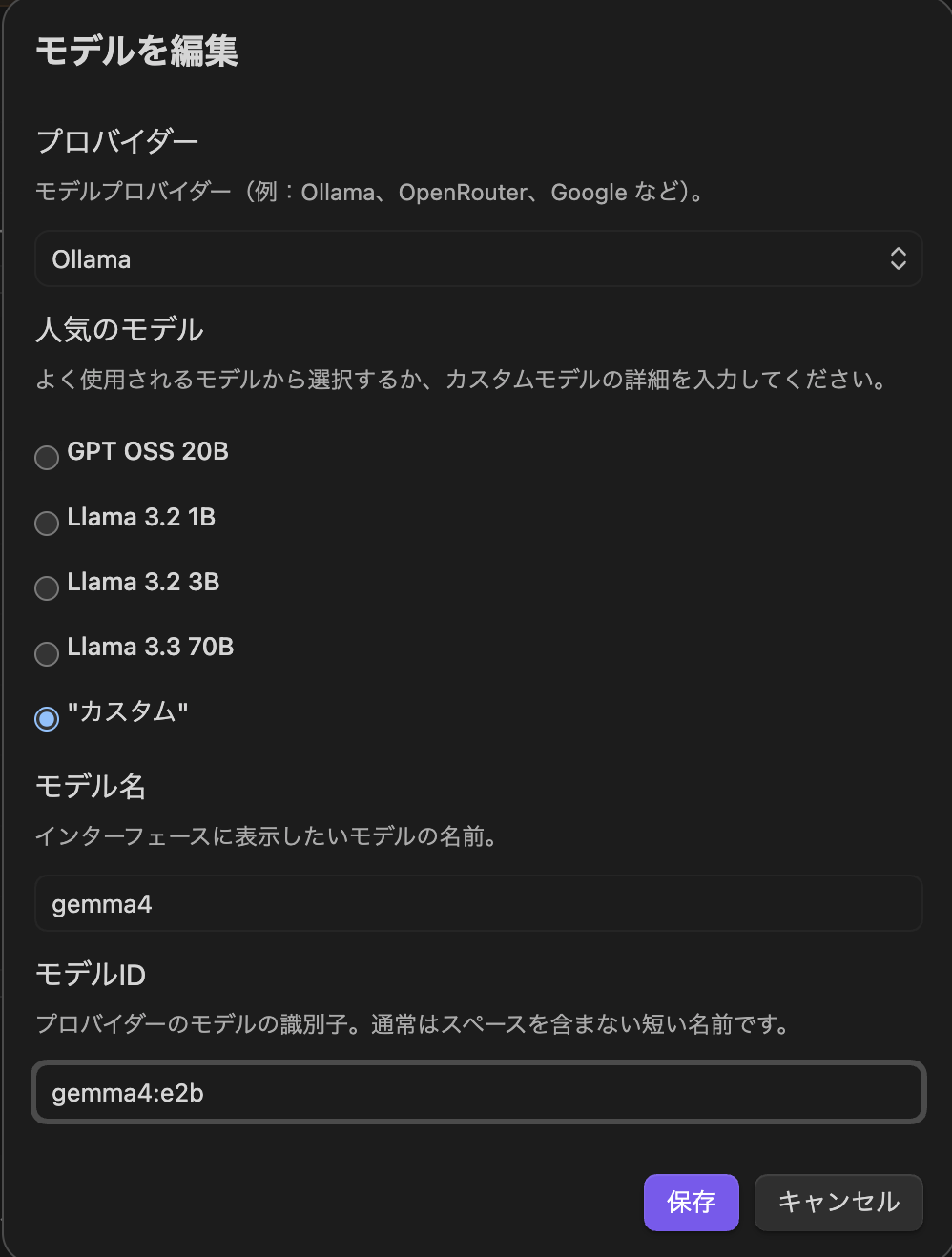Click the Llama 3.3 70B label text

point(151,647)
